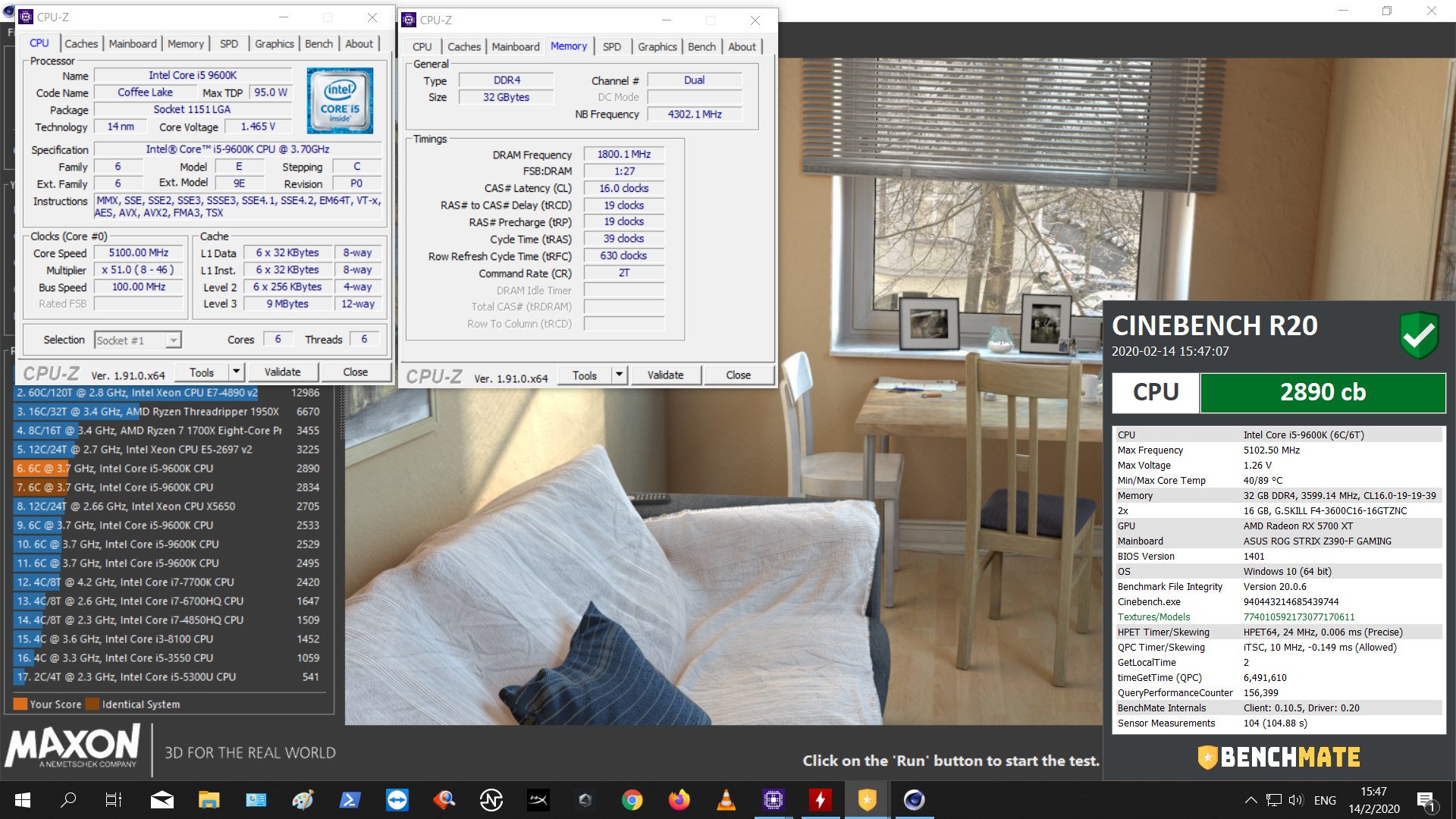Open Paint palette icon in taskbar

(303, 800)
